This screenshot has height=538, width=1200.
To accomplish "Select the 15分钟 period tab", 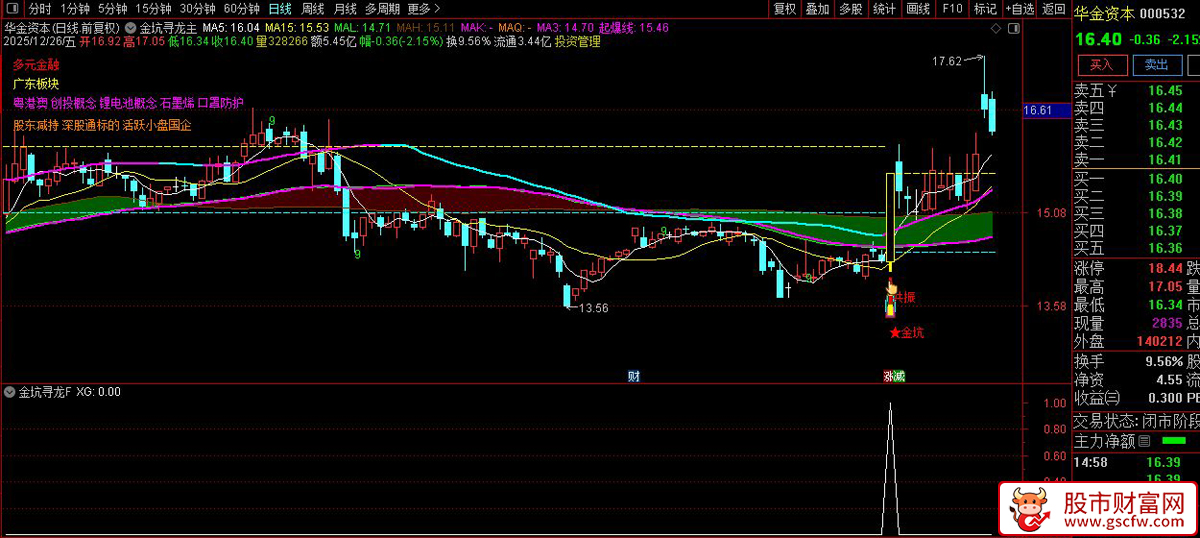I will [x=153, y=9].
